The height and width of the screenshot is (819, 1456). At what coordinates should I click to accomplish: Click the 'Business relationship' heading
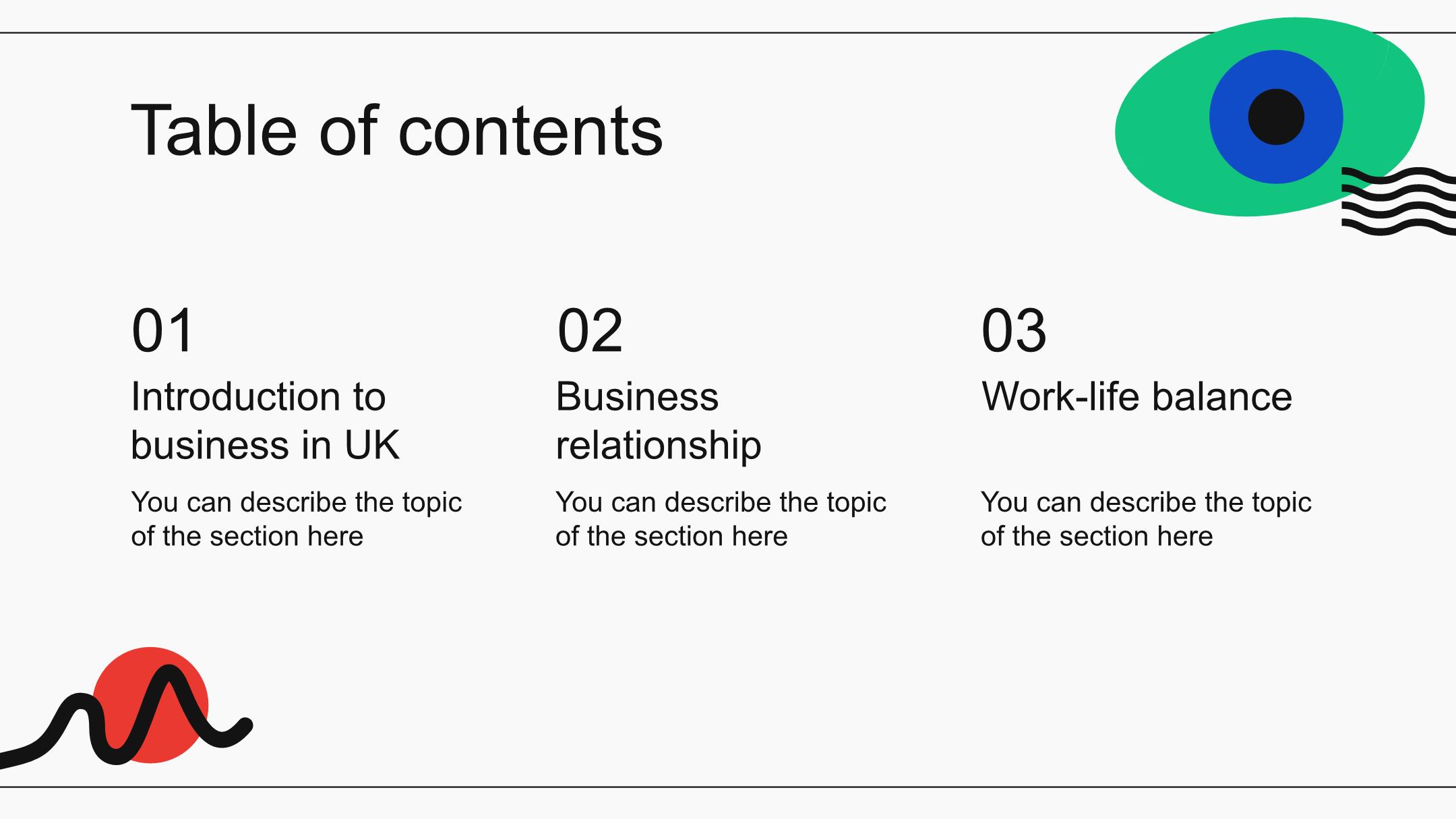(x=658, y=420)
